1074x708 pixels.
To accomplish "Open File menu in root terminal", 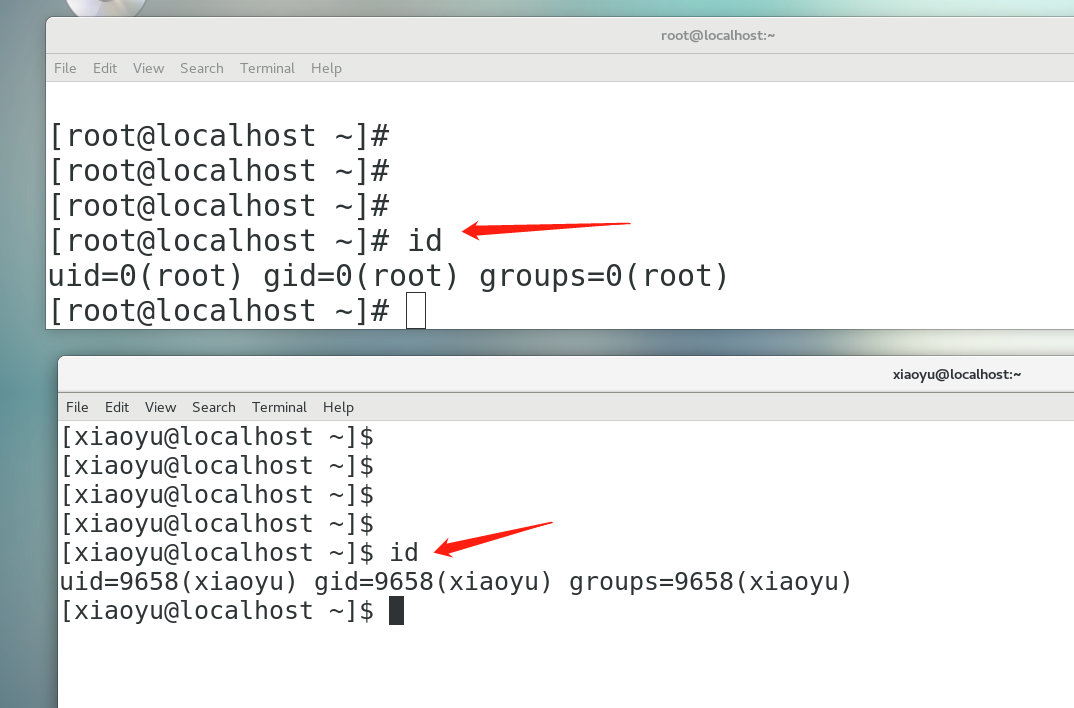I will point(65,68).
